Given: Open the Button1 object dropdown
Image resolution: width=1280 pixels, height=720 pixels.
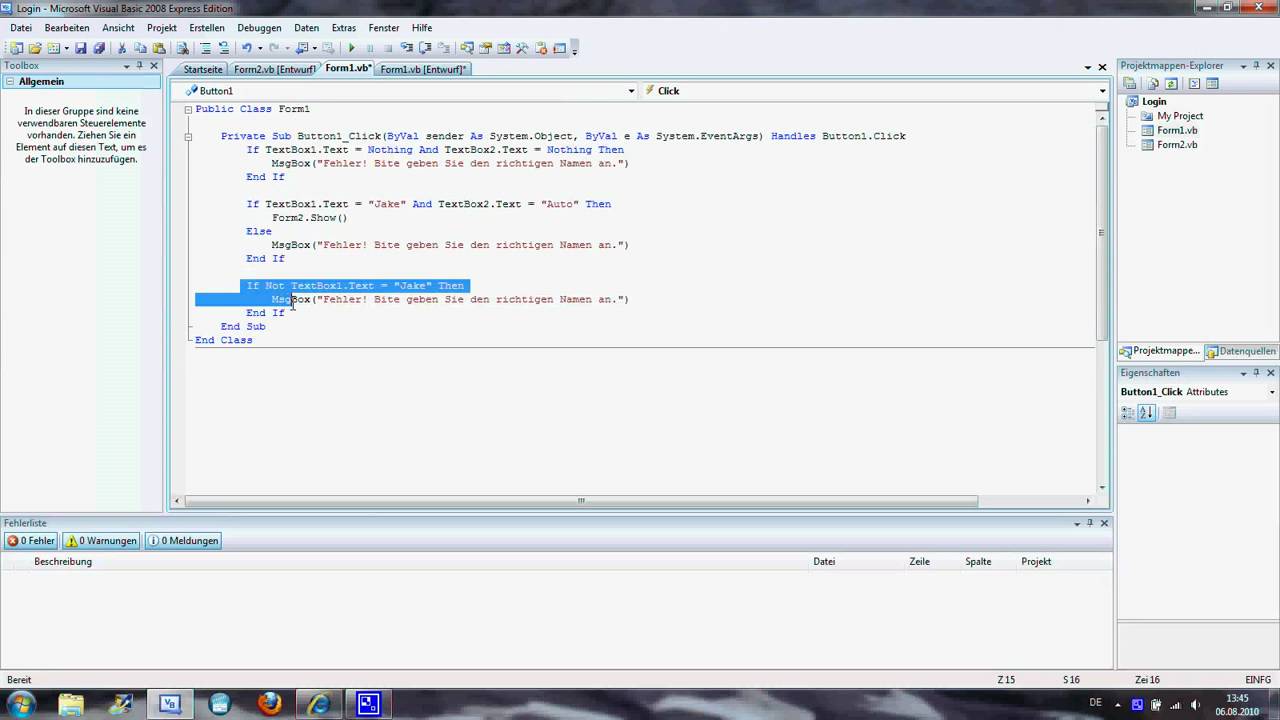Looking at the screenshot, I should (631, 91).
